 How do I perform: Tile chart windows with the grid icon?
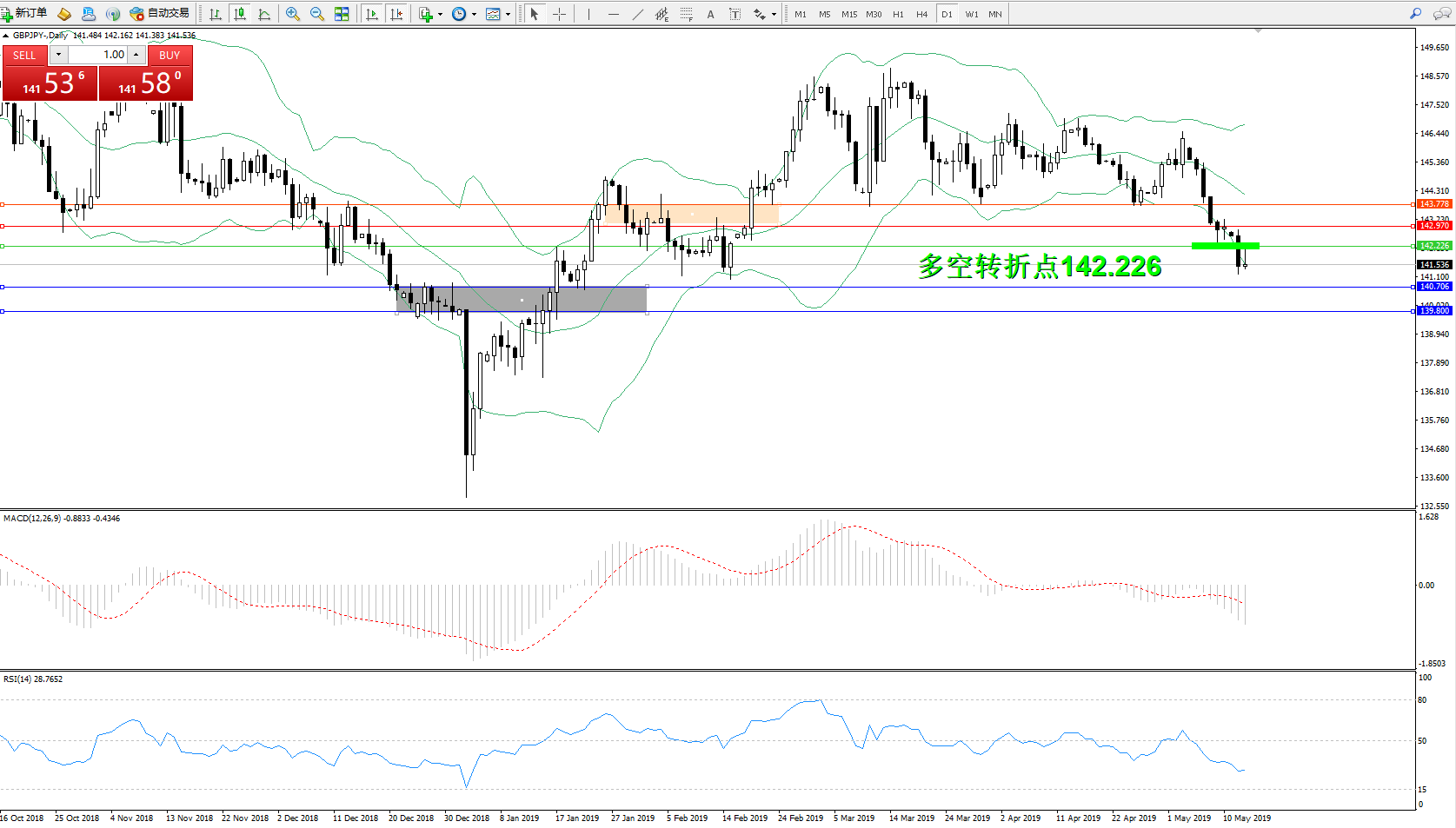coord(342,14)
